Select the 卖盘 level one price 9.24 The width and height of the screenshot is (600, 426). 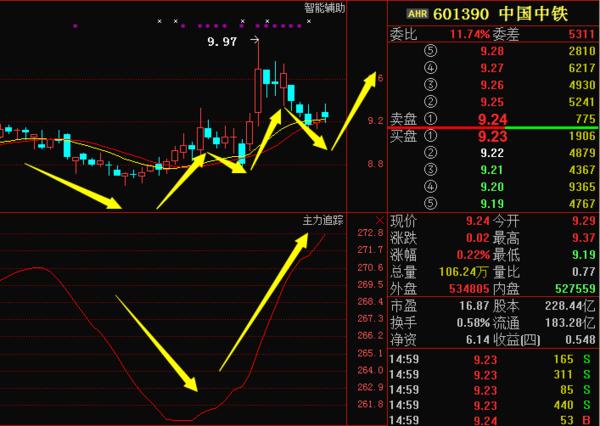pos(492,119)
